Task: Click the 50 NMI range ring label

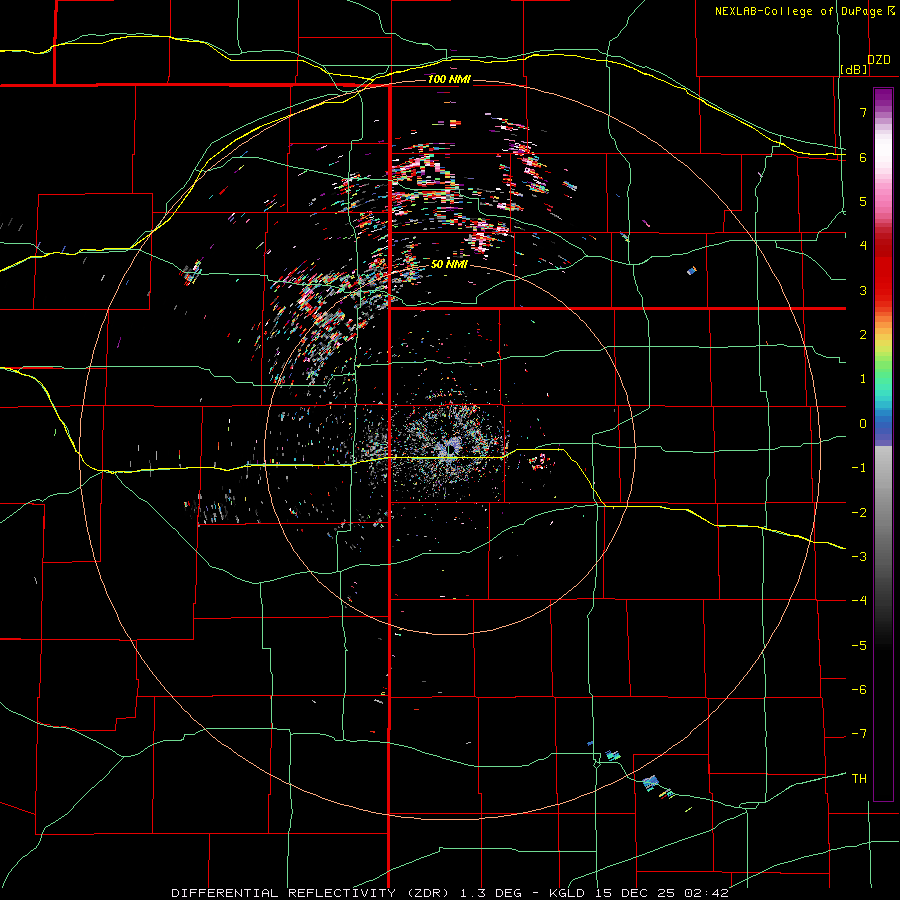Action: tap(449, 264)
